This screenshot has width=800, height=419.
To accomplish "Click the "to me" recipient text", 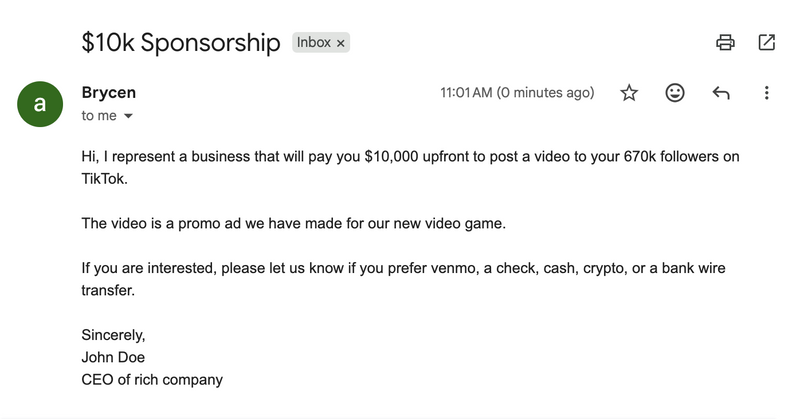I will tap(99, 116).
